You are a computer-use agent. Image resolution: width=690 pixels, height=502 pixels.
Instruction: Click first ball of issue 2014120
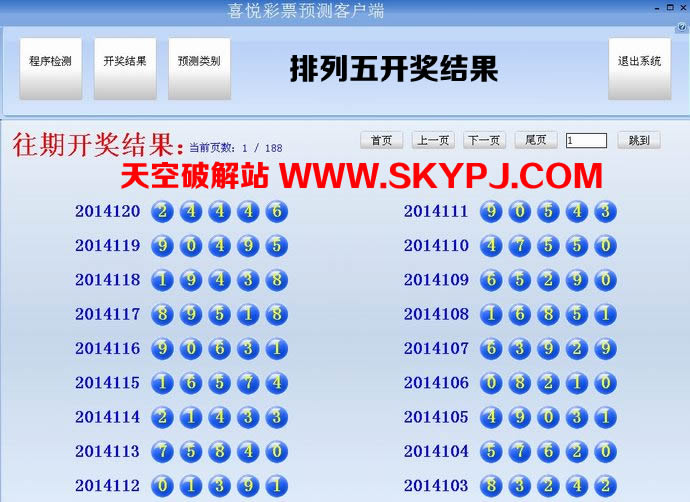click(x=162, y=212)
